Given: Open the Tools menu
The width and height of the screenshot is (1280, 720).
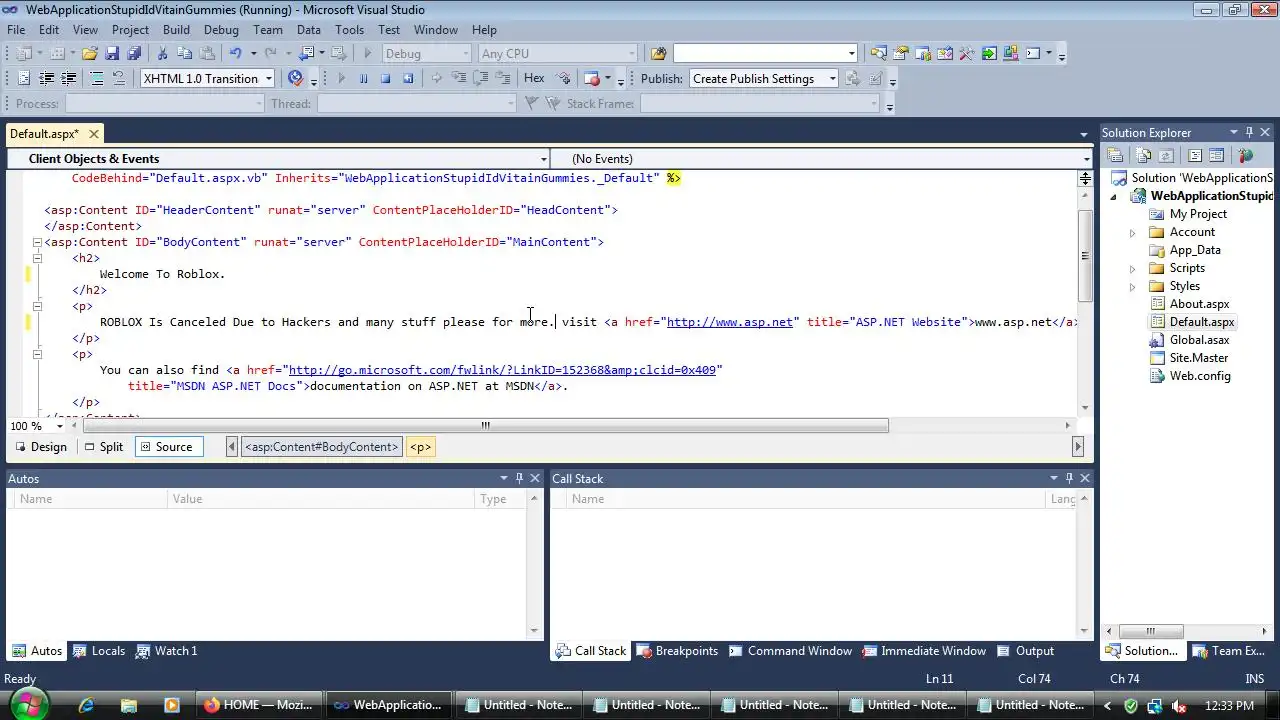Looking at the screenshot, I should tap(349, 29).
